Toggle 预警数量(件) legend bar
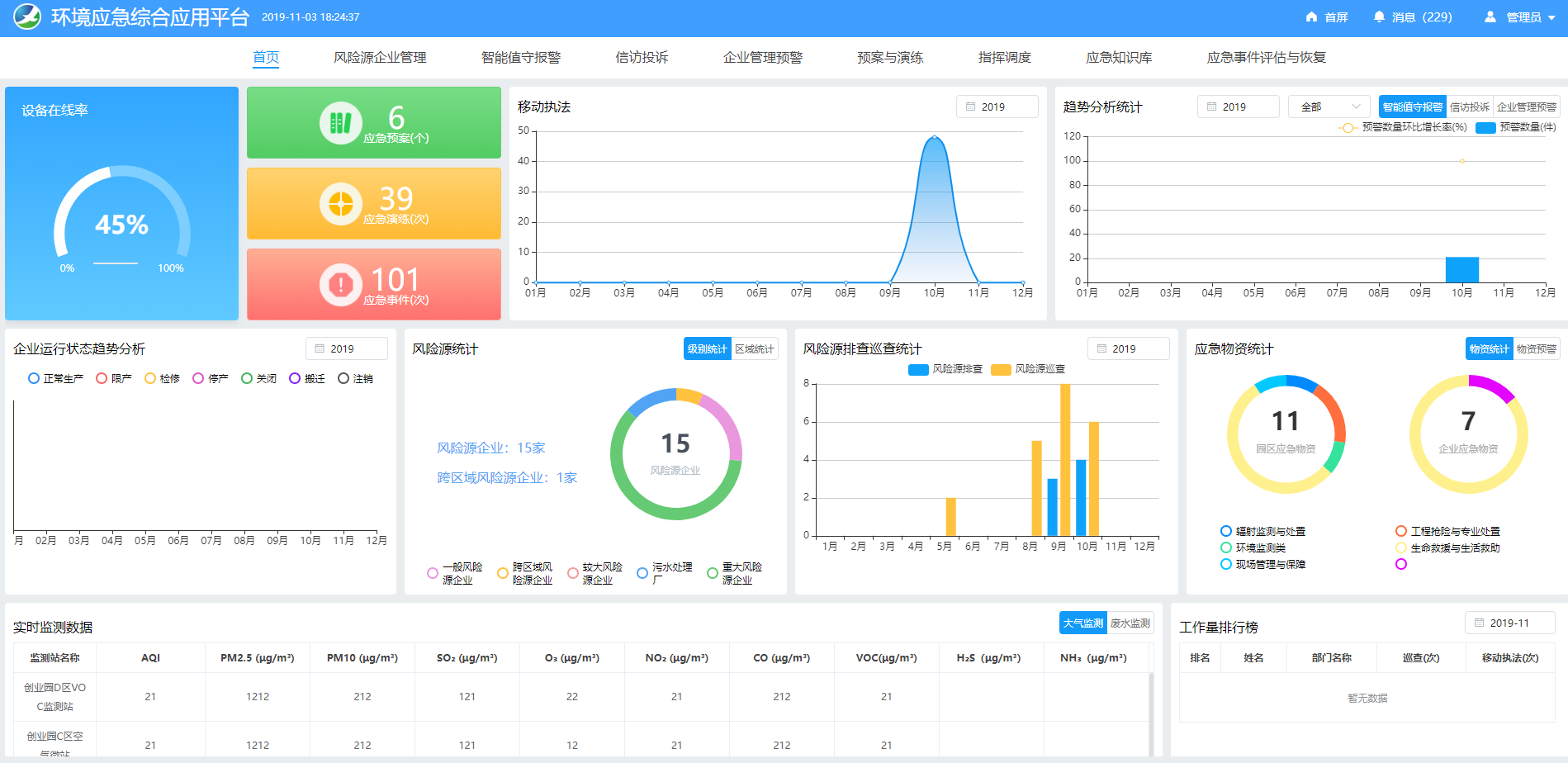The height and width of the screenshot is (763, 1568). 1516,127
